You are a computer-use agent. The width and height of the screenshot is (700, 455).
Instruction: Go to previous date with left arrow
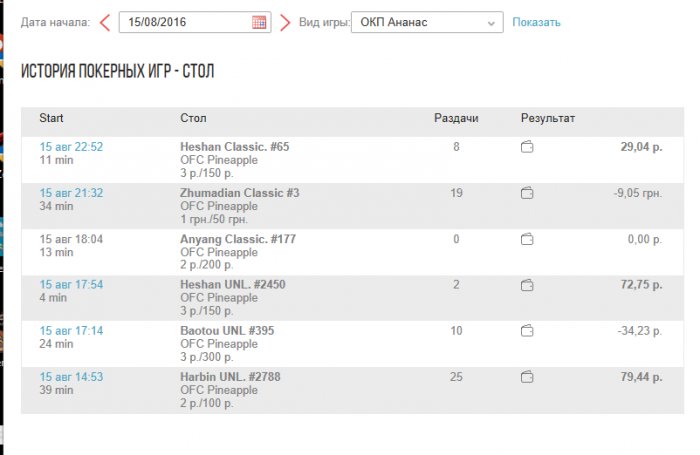click(x=104, y=22)
